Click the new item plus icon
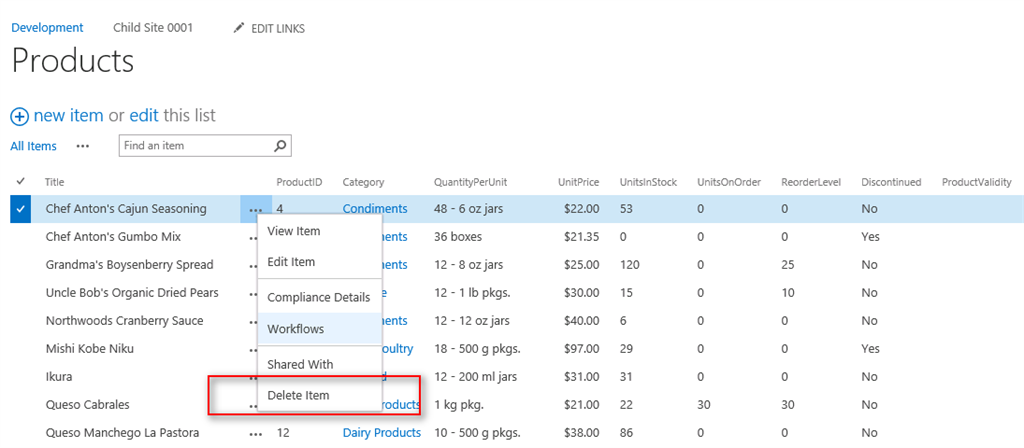This screenshot has width=1024, height=448. (19, 116)
